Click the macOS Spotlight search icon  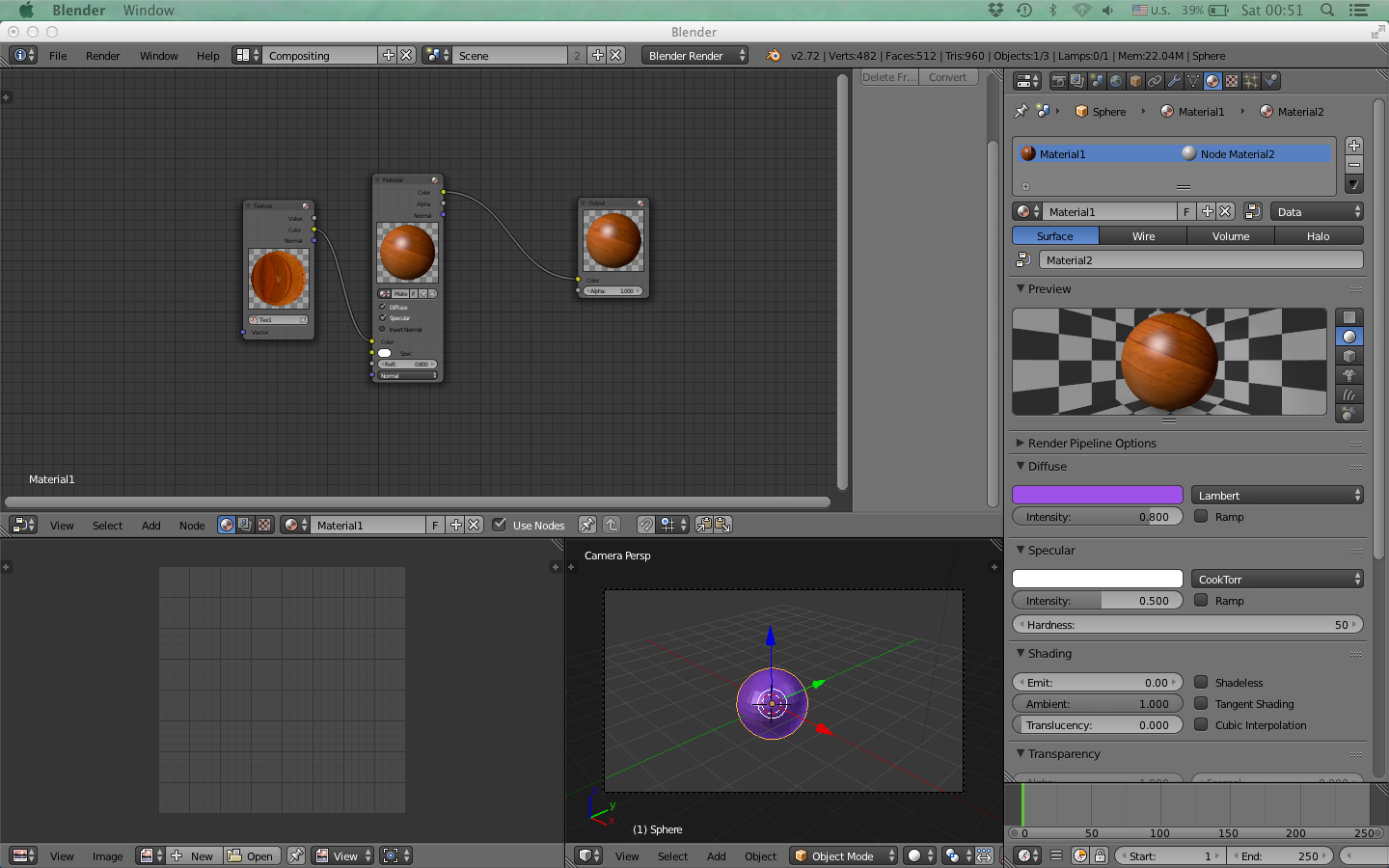coord(1327,10)
